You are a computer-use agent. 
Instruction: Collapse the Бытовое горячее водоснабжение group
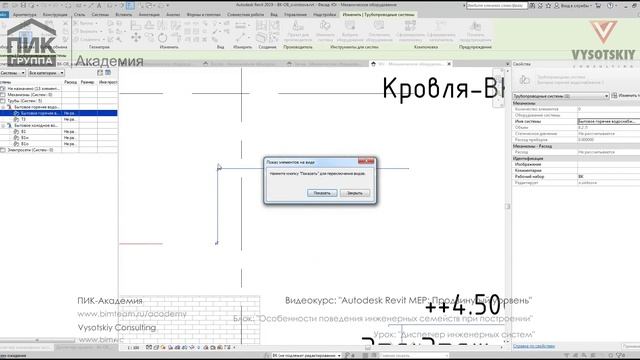point(3,107)
